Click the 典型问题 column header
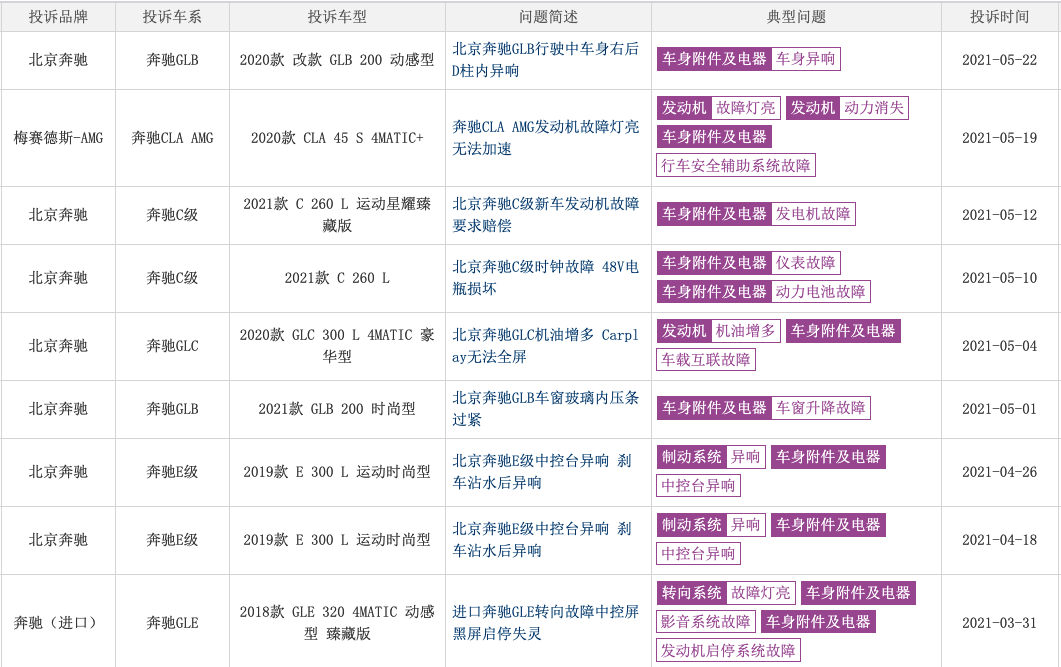This screenshot has width=1061, height=667. point(796,17)
